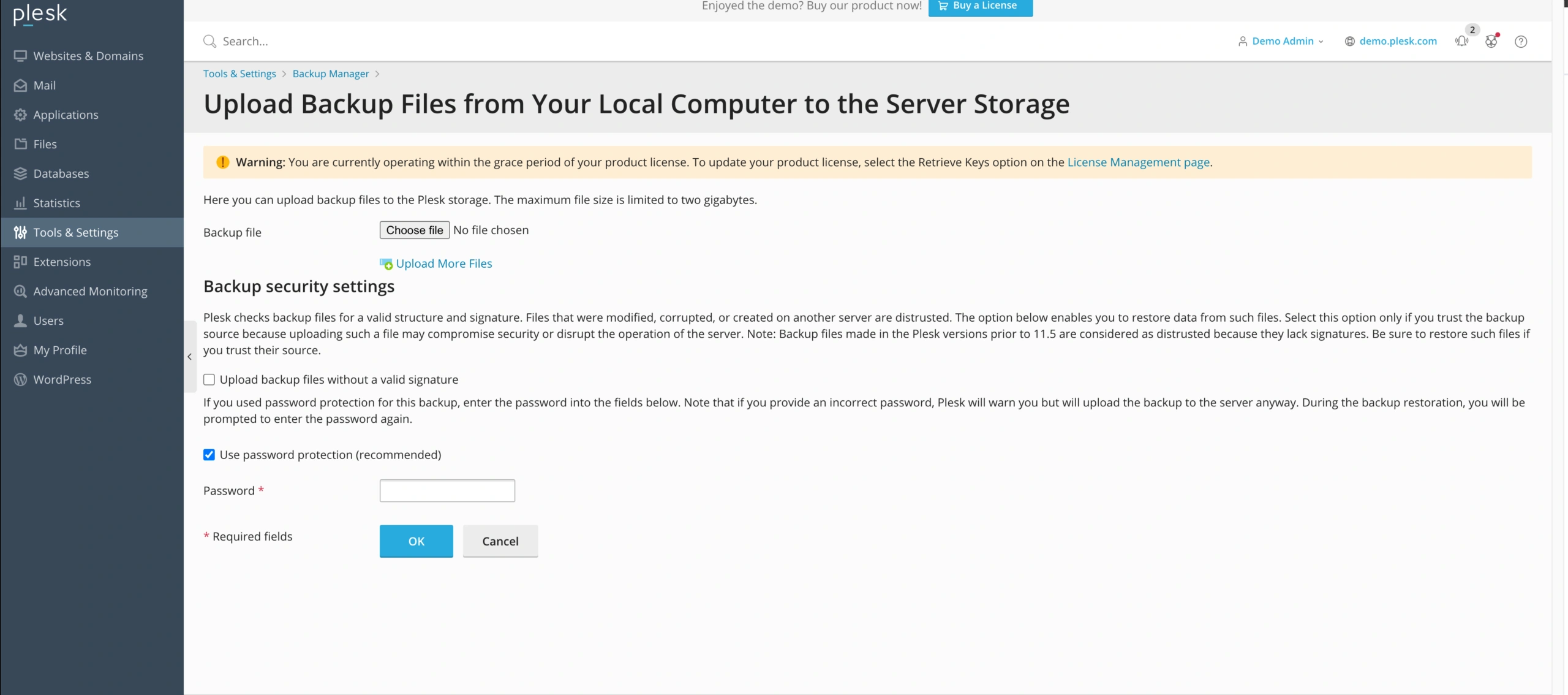
Task: Uncheck Use password protection checkbox
Action: pyautogui.click(x=209, y=455)
